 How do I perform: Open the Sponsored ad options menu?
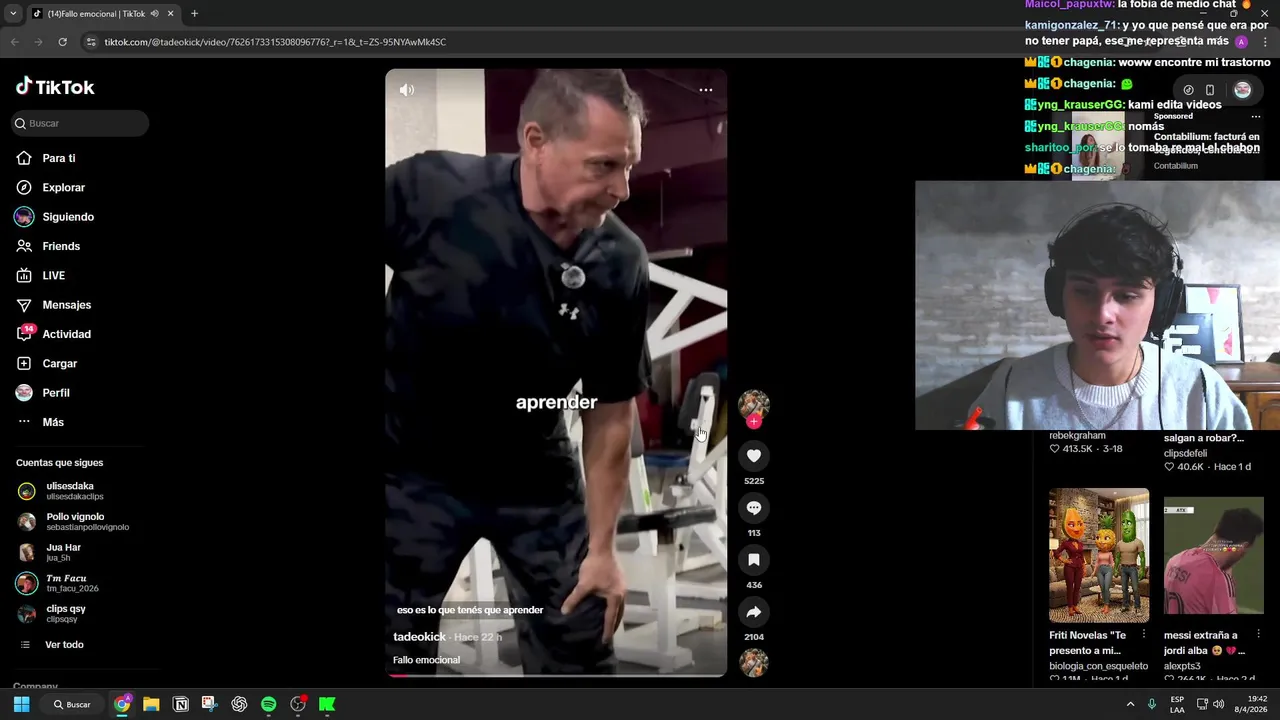(1256, 116)
